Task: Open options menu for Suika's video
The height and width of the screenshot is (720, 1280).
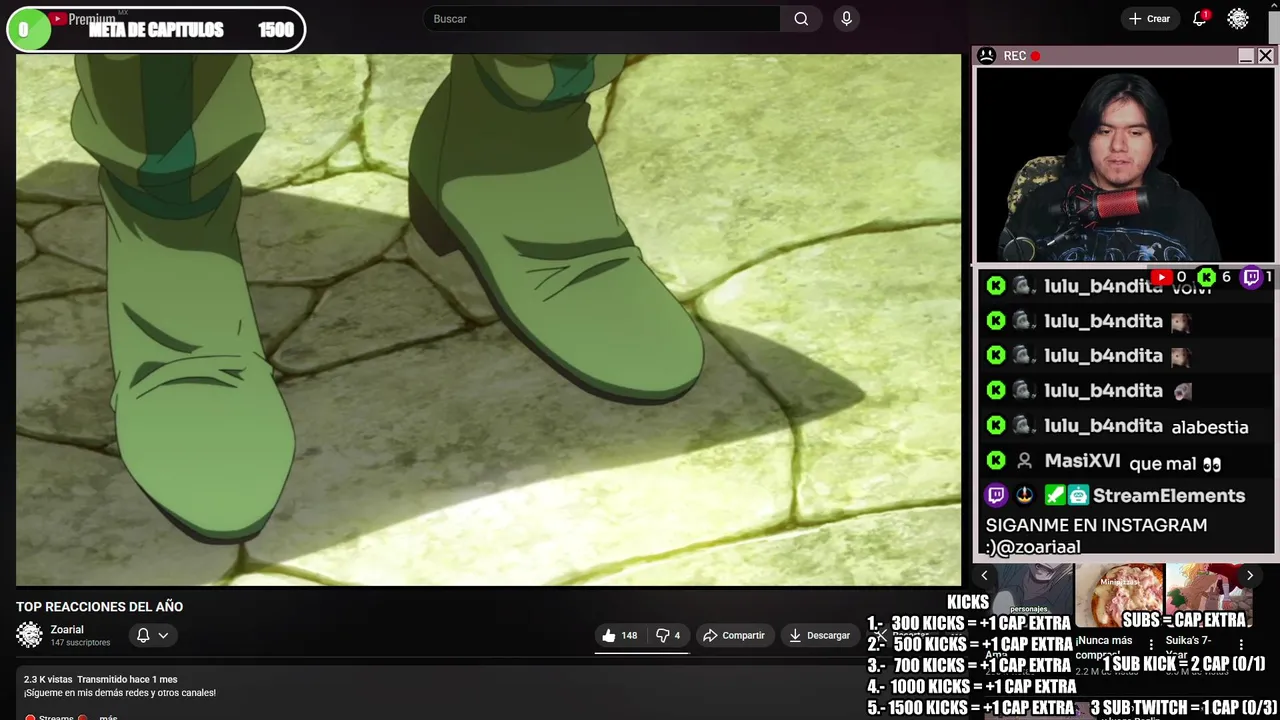Action: [x=1241, y=645]
